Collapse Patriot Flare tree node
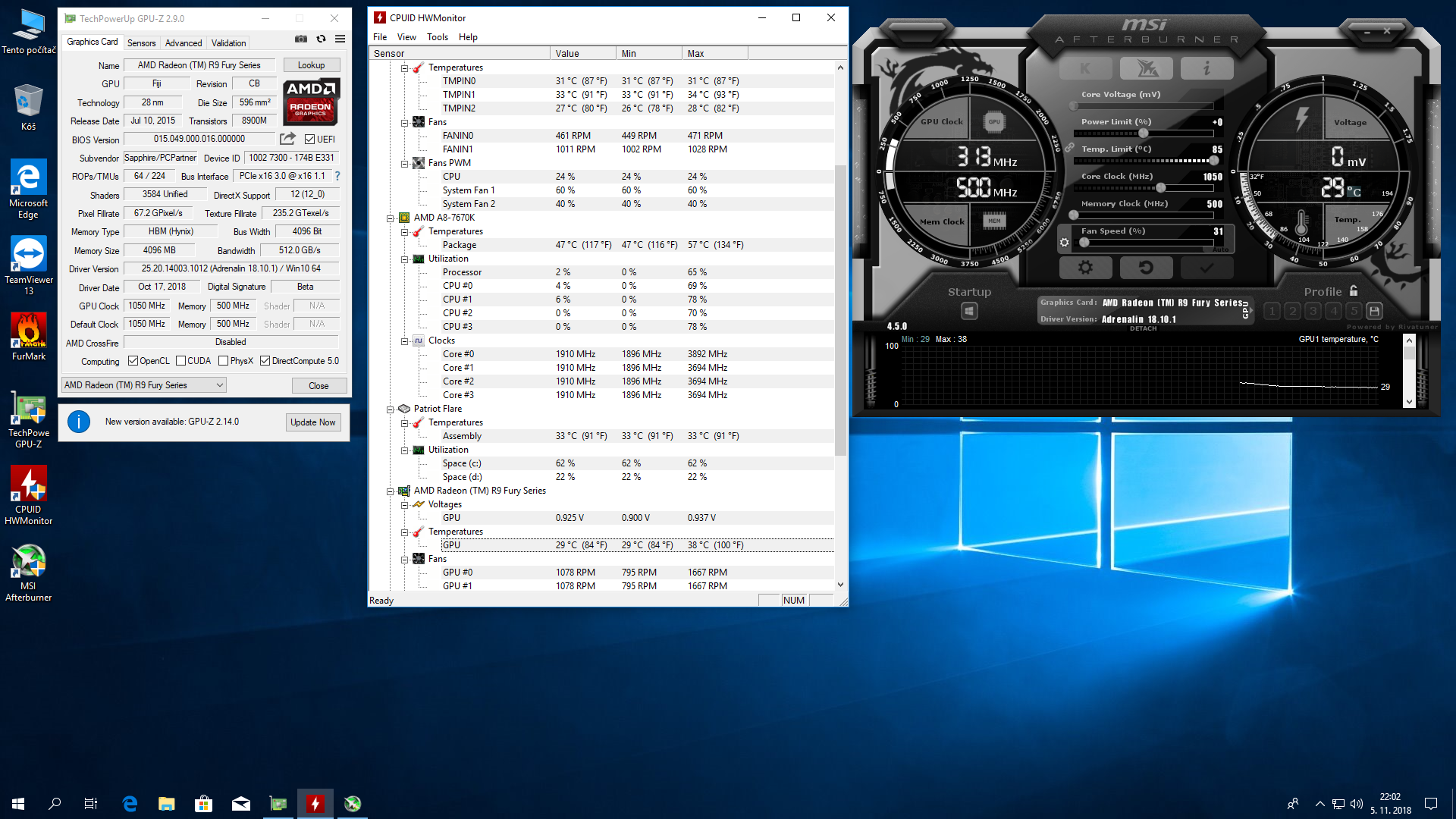 pyautogui.click(x=391, y=409)
